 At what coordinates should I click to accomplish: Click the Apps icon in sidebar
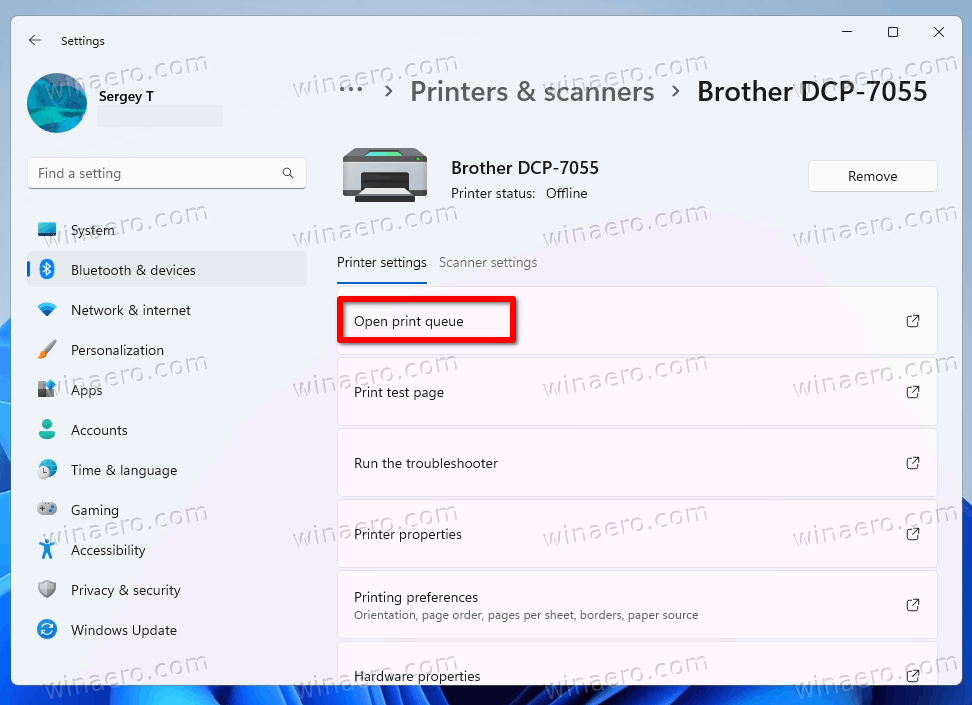pyautogui.click(x=47, y=389)
